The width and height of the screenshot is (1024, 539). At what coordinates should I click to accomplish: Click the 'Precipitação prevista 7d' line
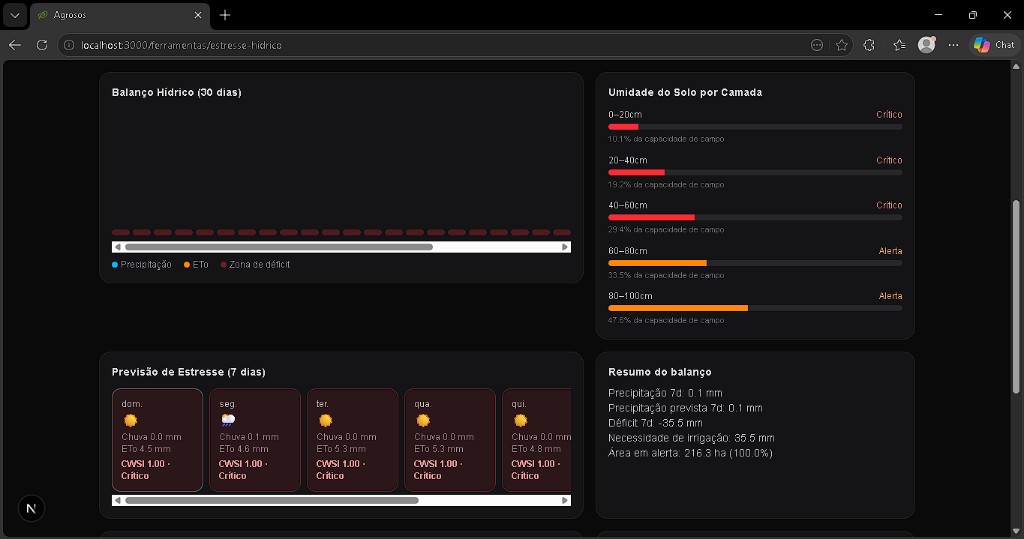tap(685, 408)
